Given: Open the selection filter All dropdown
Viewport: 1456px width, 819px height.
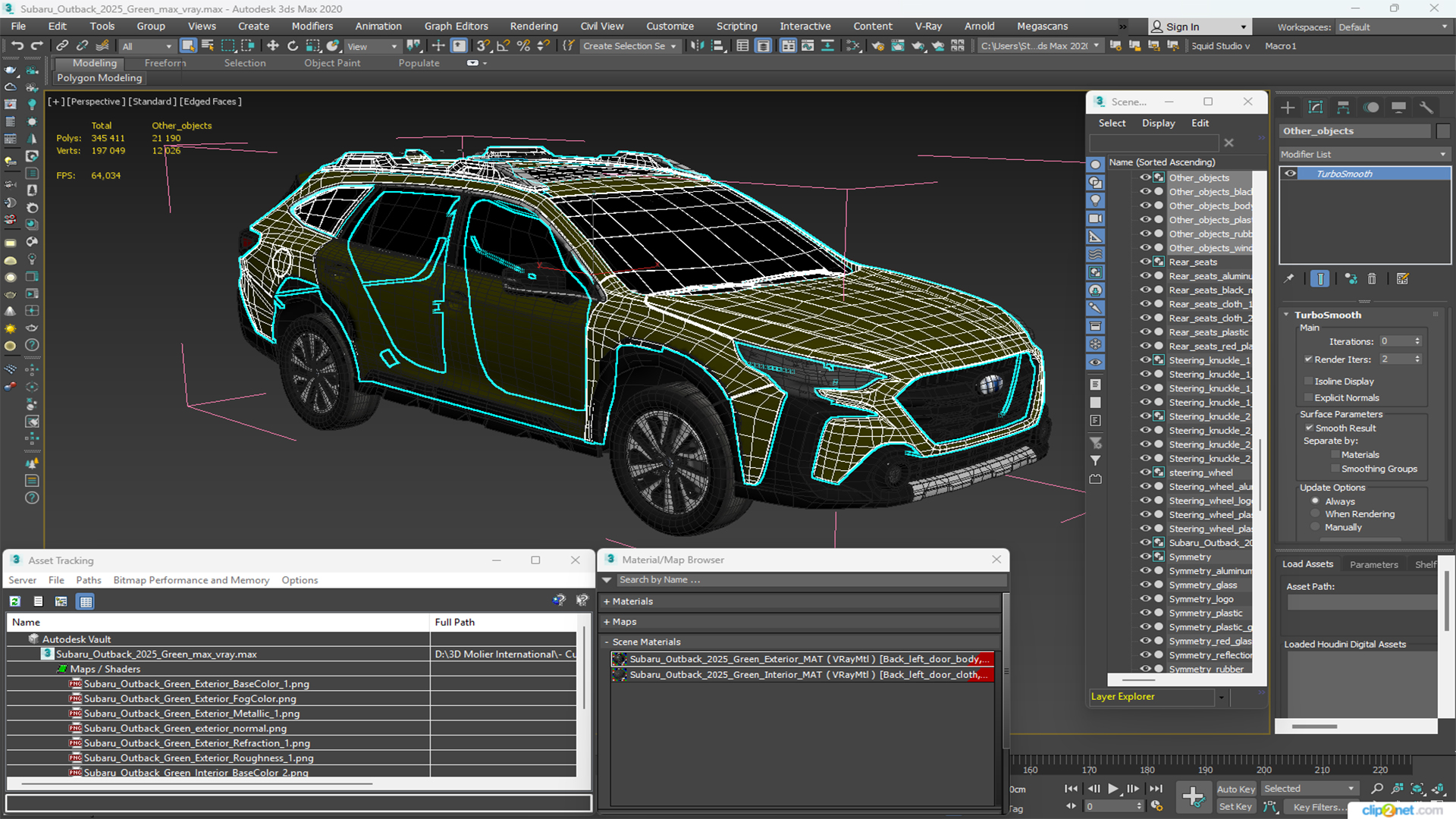Looking at the screenshot, I should (x=147, y=46).
